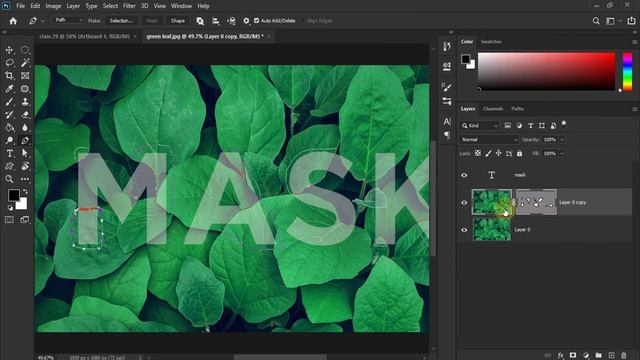Toggle layer filtering switch
Image resolution: width=640 pixels, height=360 pixels.
click(x=564, y=123)
